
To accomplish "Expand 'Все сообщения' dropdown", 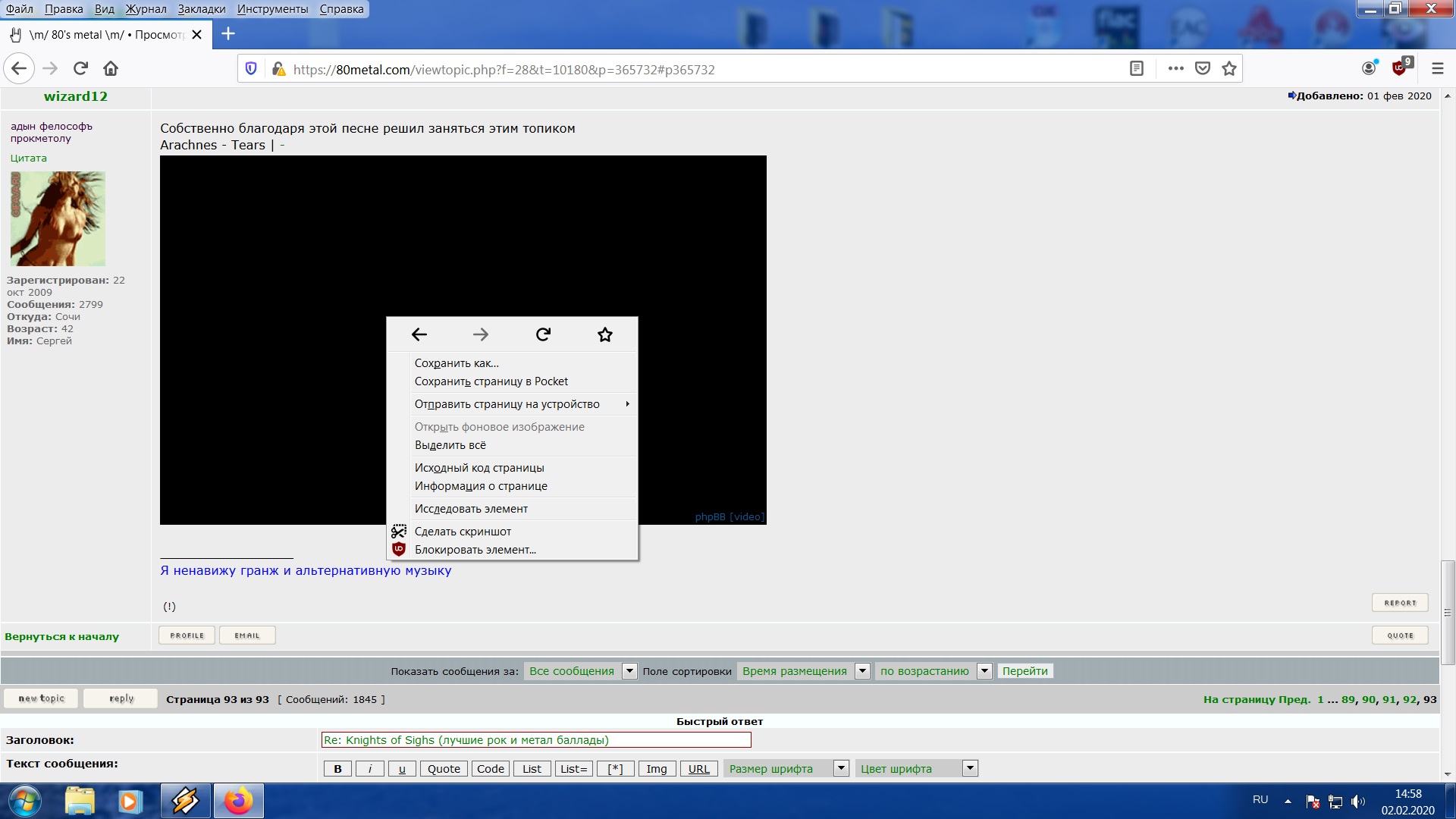I will (x=629, y=671).
